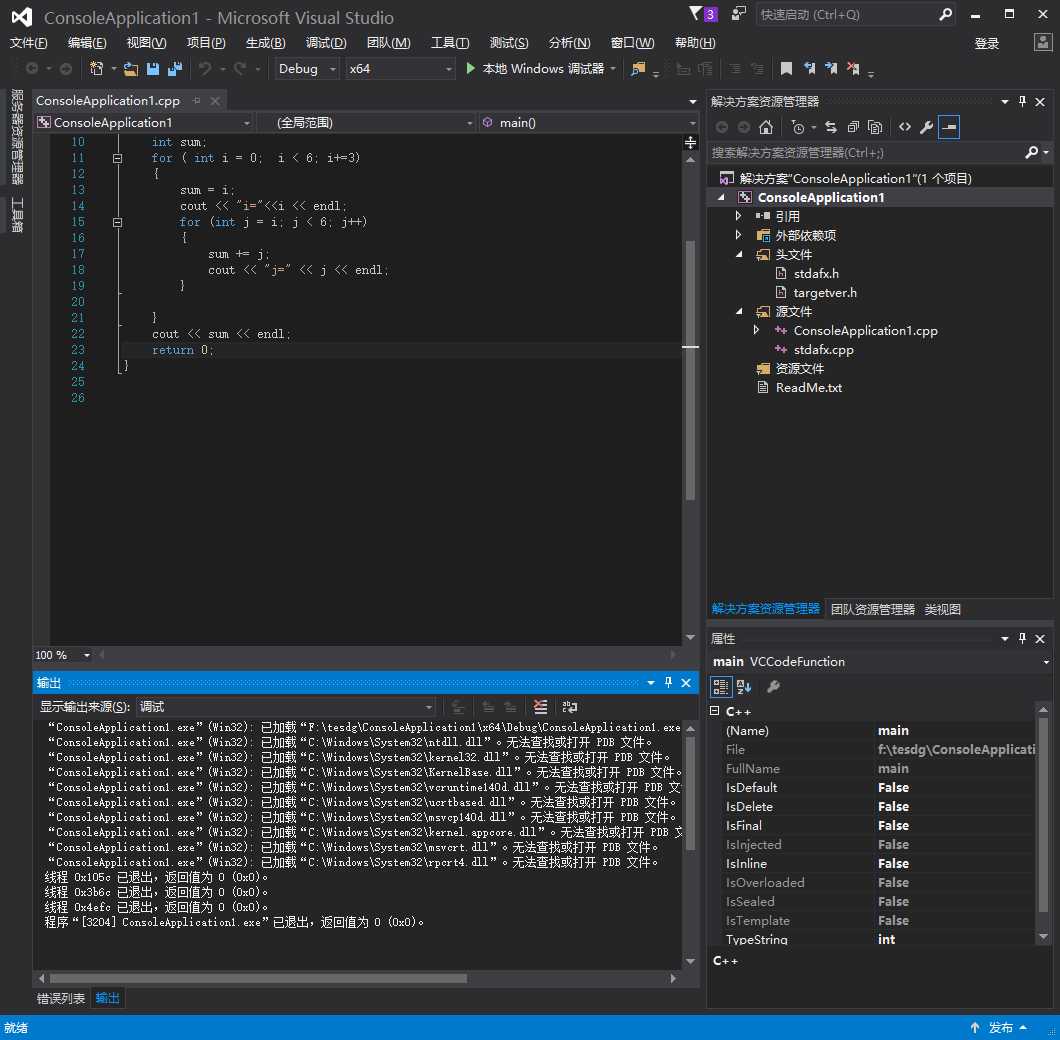The width and height of the screenshot is (1060, 1040).
Task: Toggle Sync with Active Document in Solution Explorer
Action: pyautogui.click(x=831, y=127)
